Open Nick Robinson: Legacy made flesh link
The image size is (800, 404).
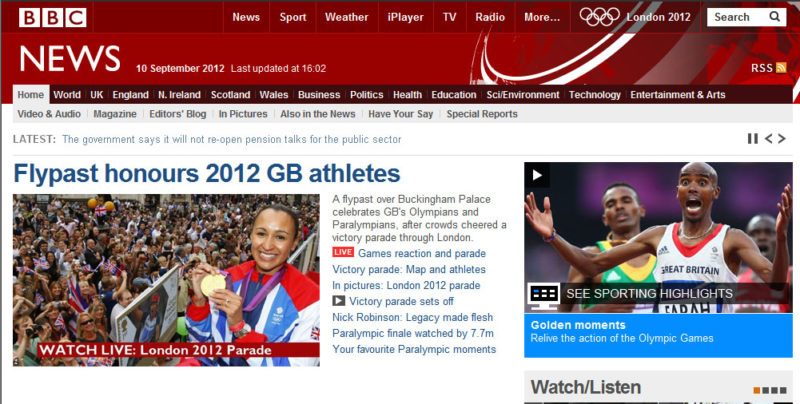point(413,317)
